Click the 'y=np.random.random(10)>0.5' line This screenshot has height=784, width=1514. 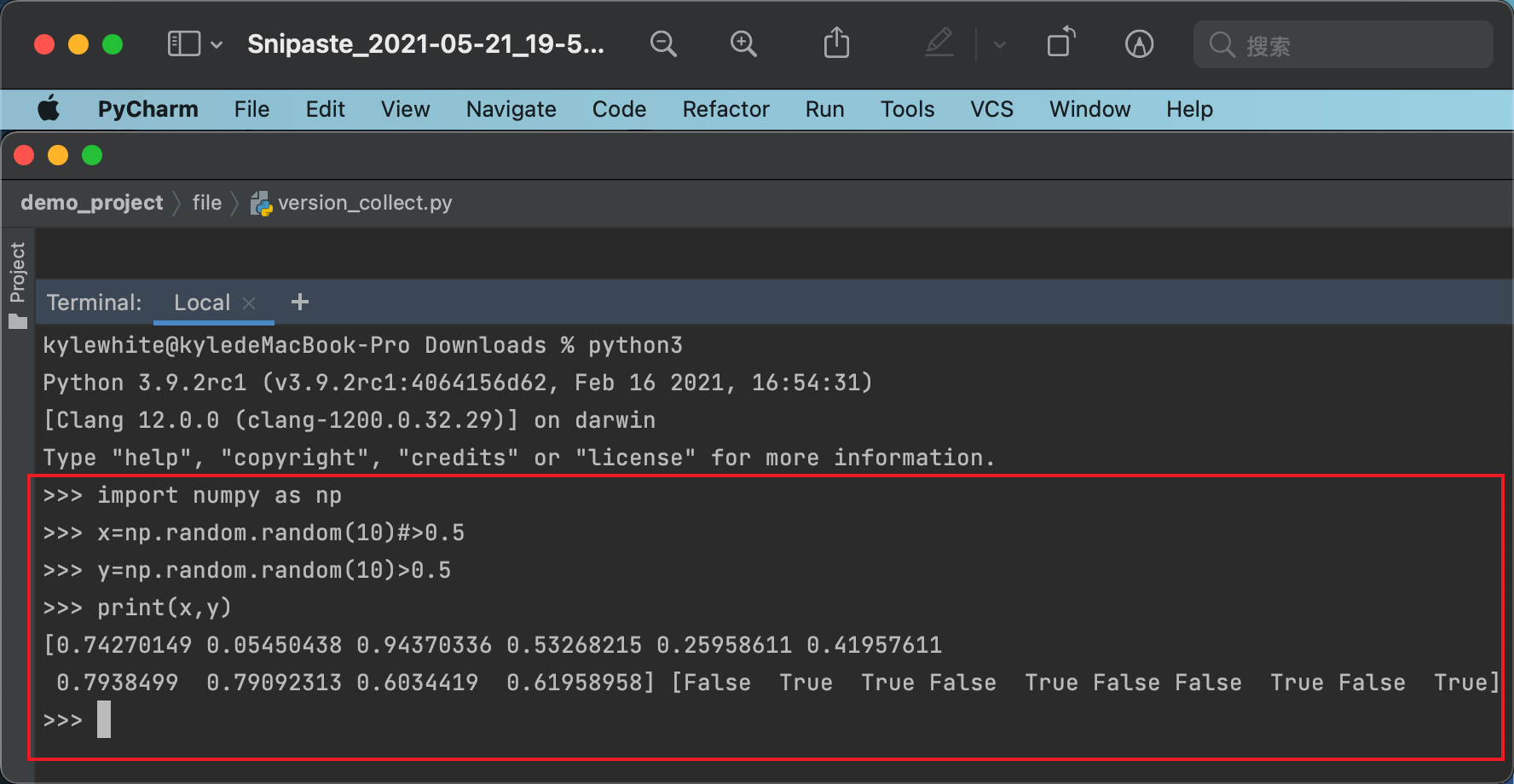[x=247, y=571]
